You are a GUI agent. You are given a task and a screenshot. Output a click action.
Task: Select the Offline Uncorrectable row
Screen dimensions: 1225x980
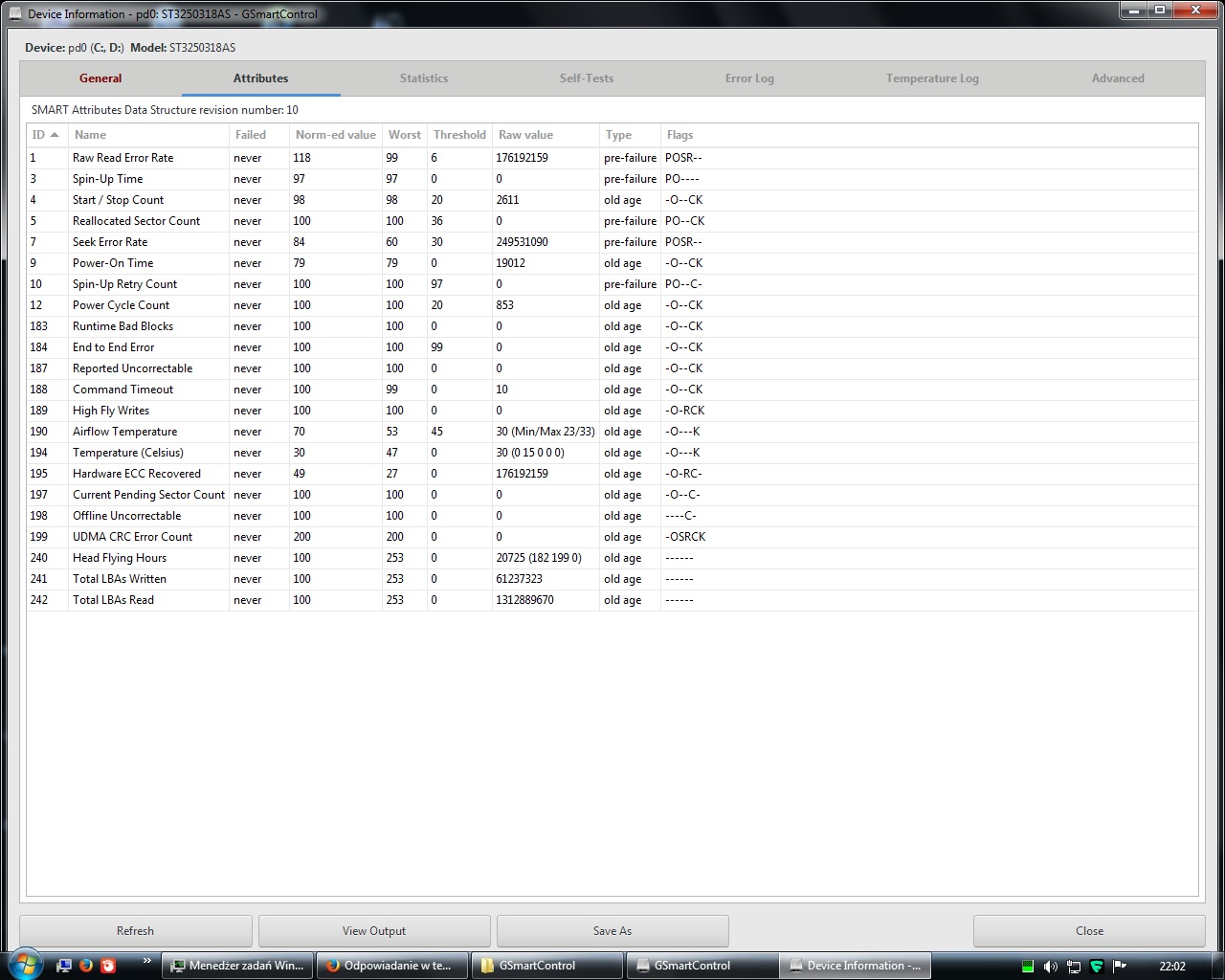click(612, 516)
